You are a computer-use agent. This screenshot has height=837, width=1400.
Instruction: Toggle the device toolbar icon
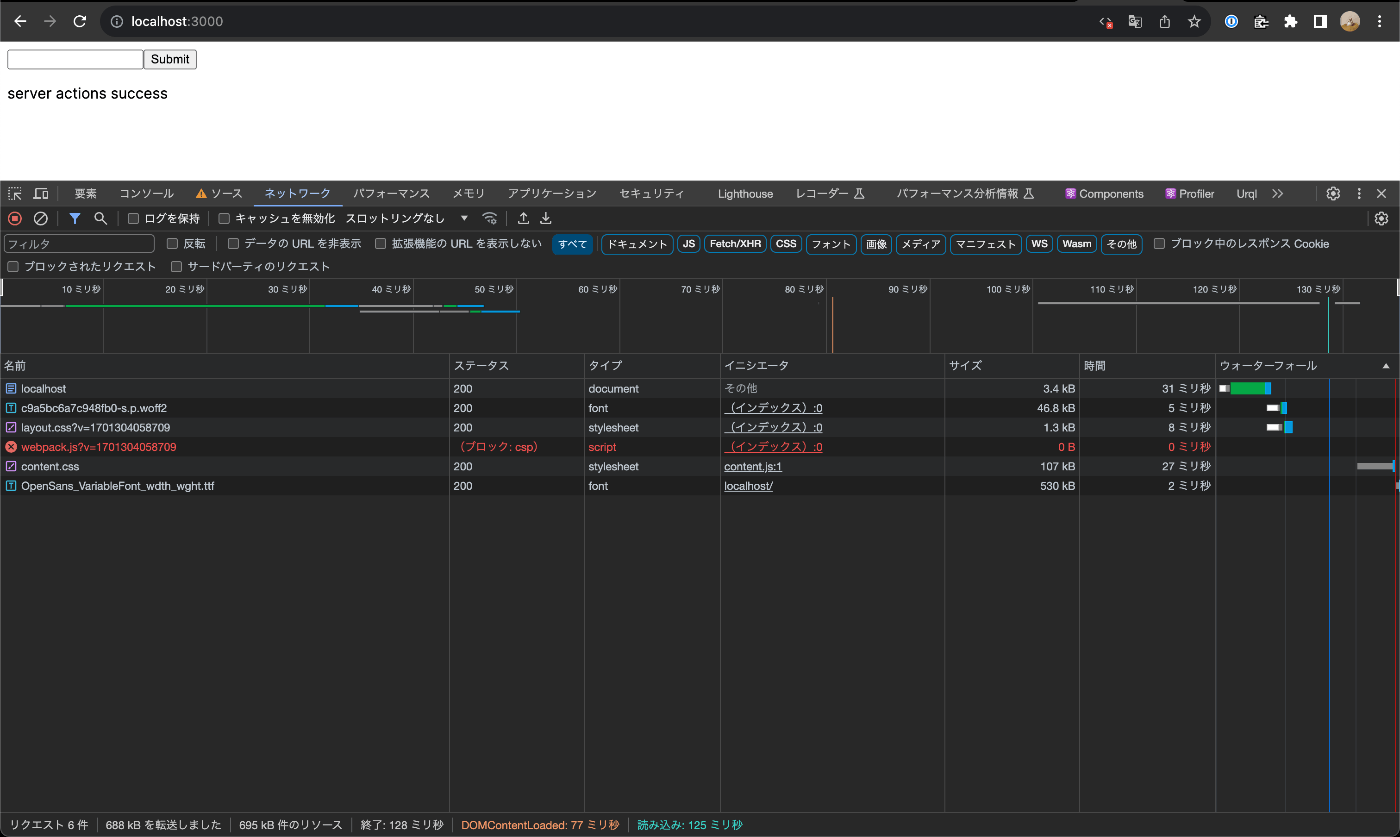41,193
